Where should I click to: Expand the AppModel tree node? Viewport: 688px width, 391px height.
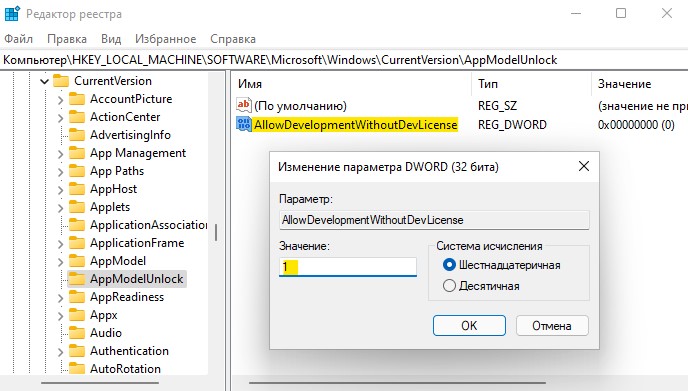[61, 262]
